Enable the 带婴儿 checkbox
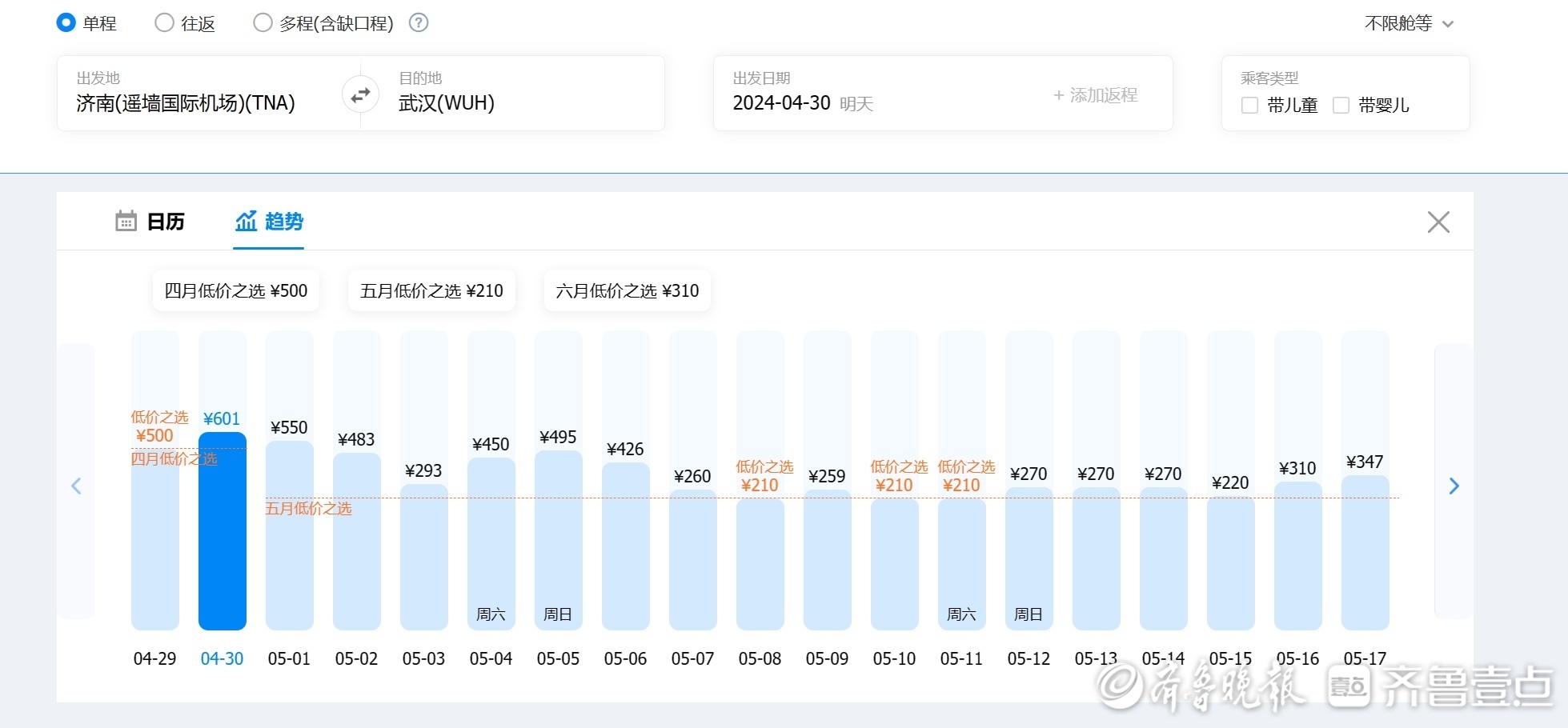Viewport: 1568px width, 728px height. coord(1341,106)
